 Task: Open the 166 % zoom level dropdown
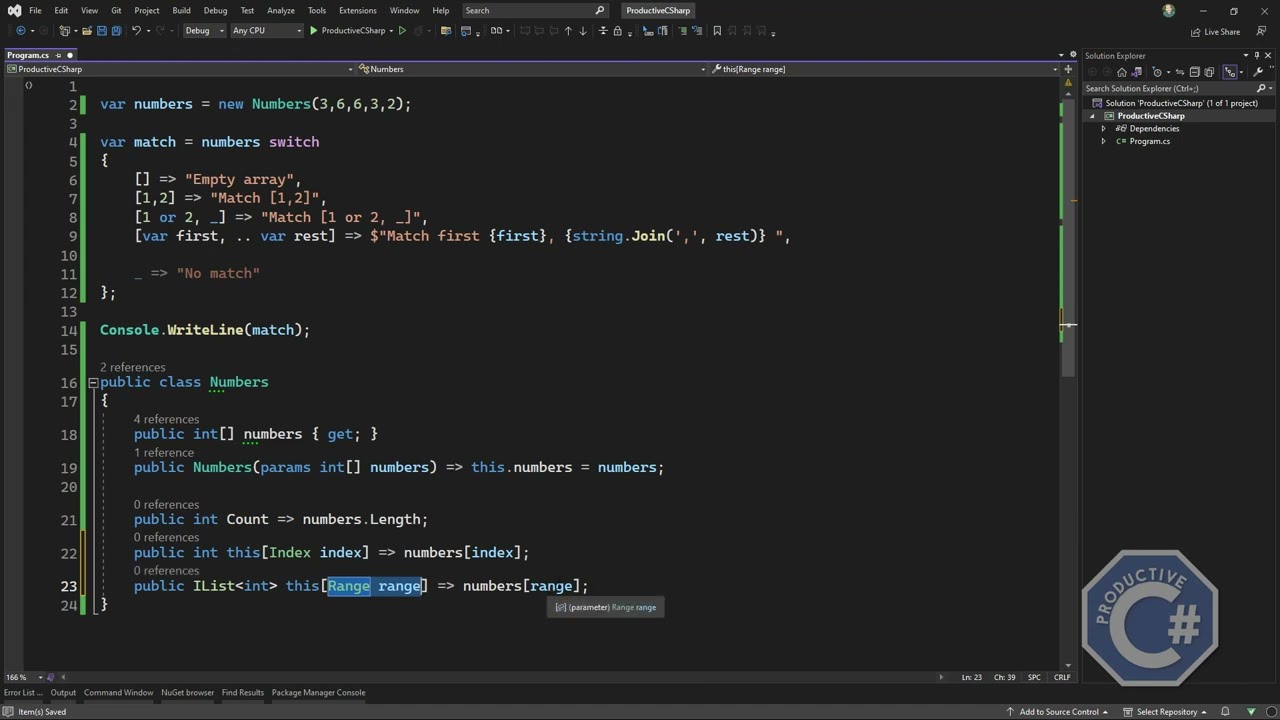click(x=27, y=677)
